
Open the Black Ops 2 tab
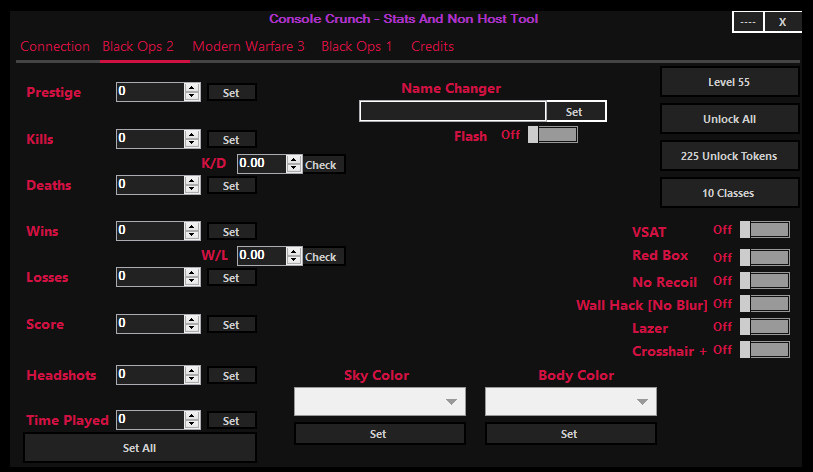click(138, 47)
